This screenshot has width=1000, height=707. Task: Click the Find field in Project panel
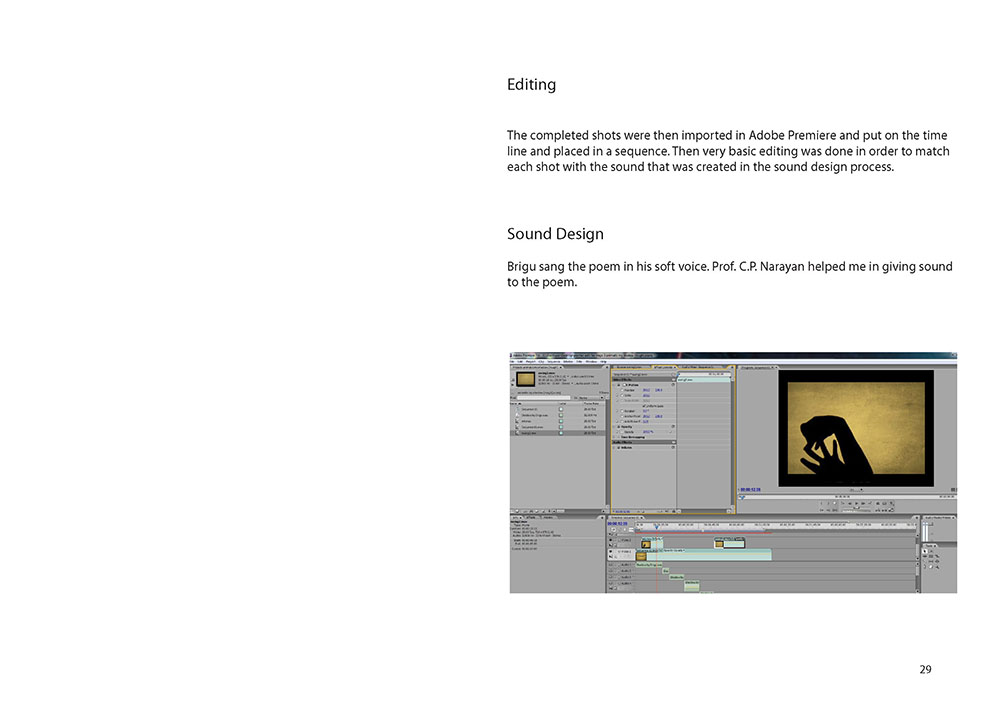[x=544, y=398]
